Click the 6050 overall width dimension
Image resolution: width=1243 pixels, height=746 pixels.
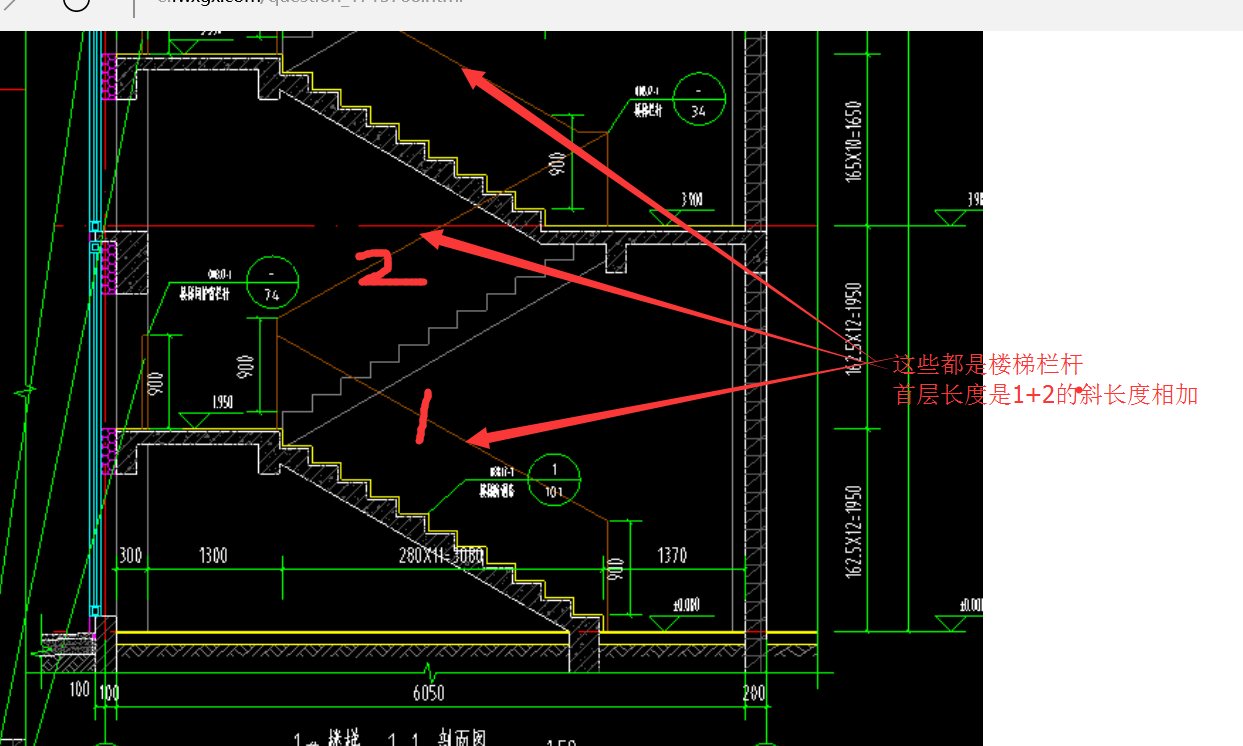[x=428, y=693]
